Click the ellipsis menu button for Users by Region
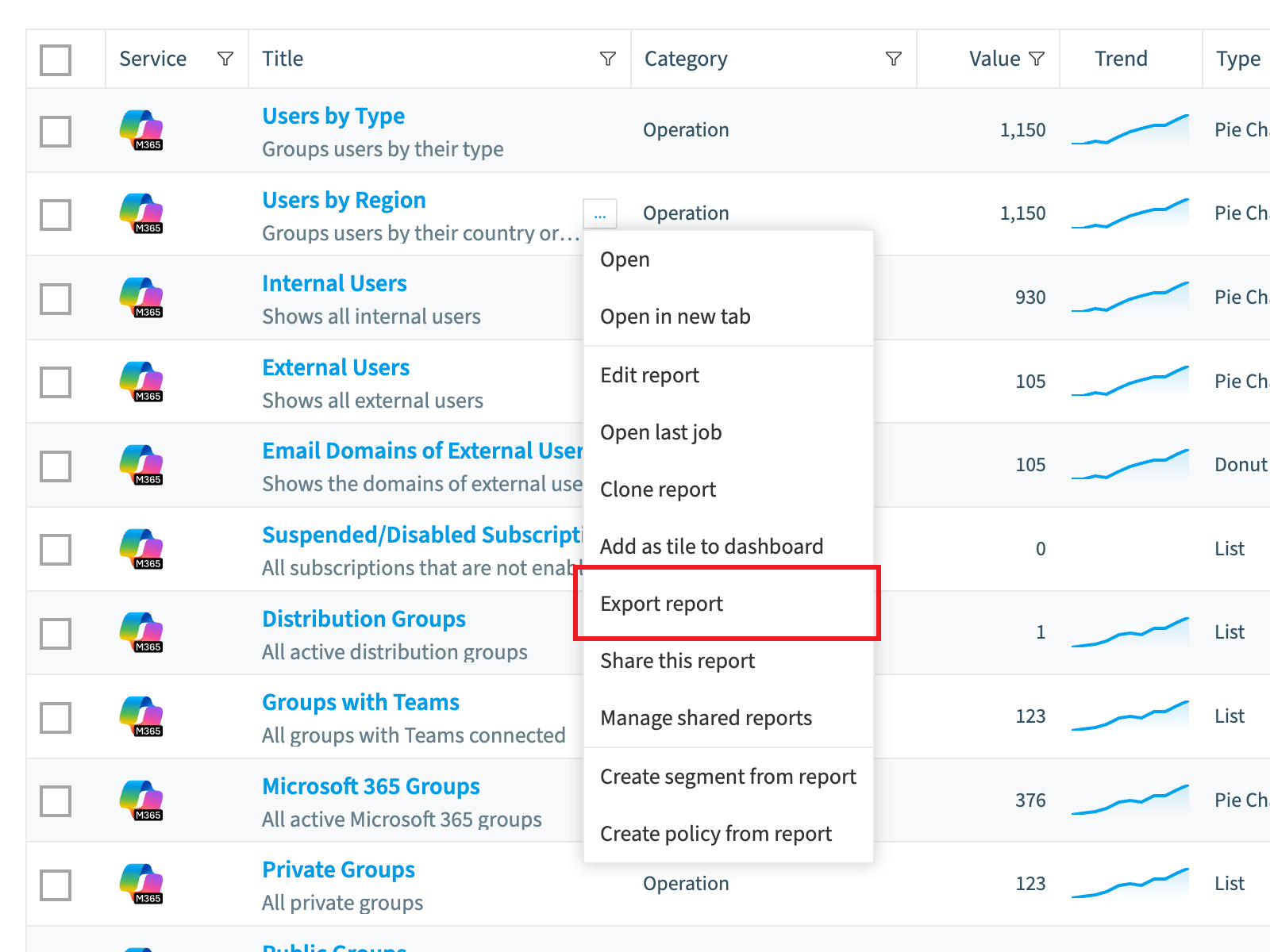The height and width of the screenshot is (952, 1270). 600,213
